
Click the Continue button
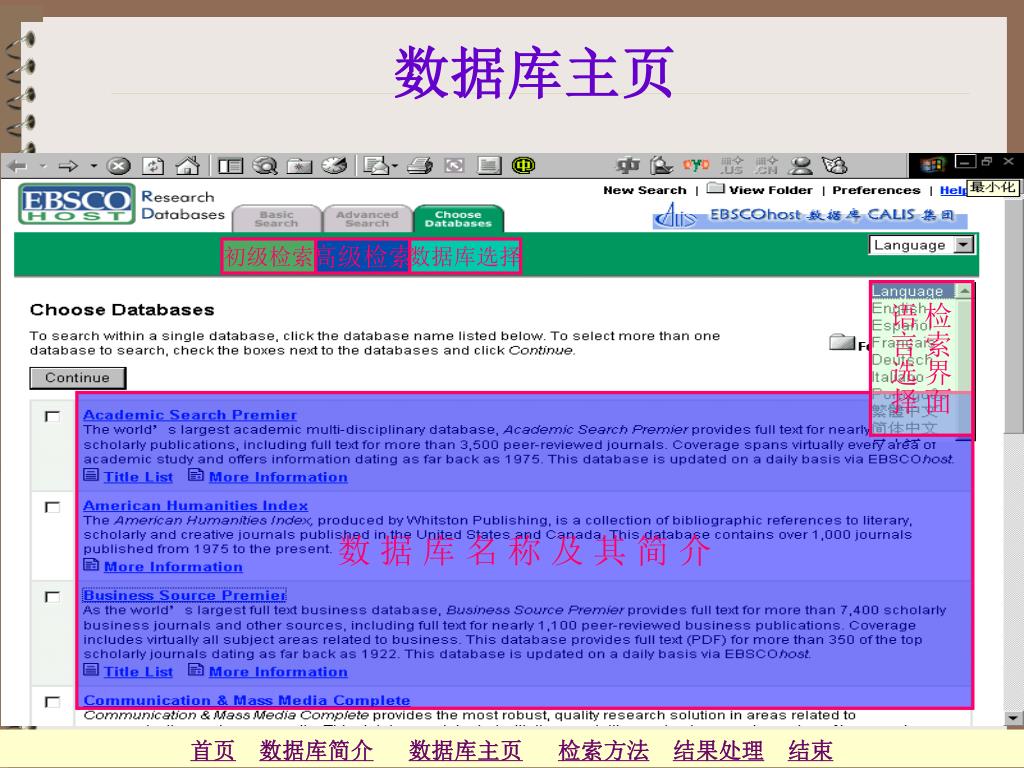click(x=78, y=378)
